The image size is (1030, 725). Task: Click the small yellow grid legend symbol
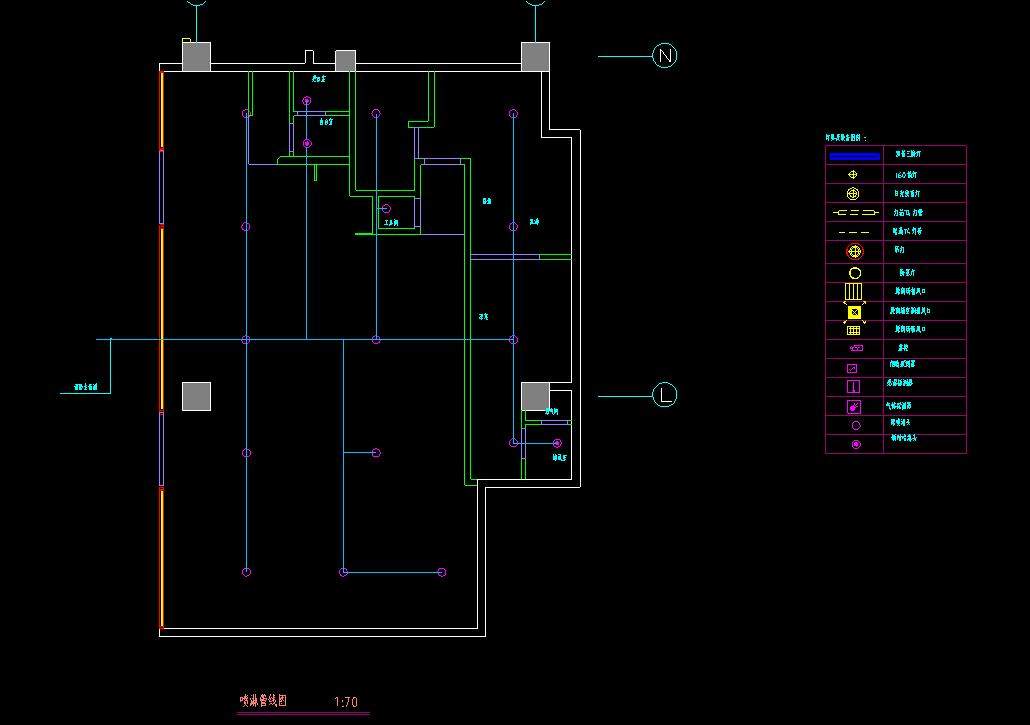point(854,330)
